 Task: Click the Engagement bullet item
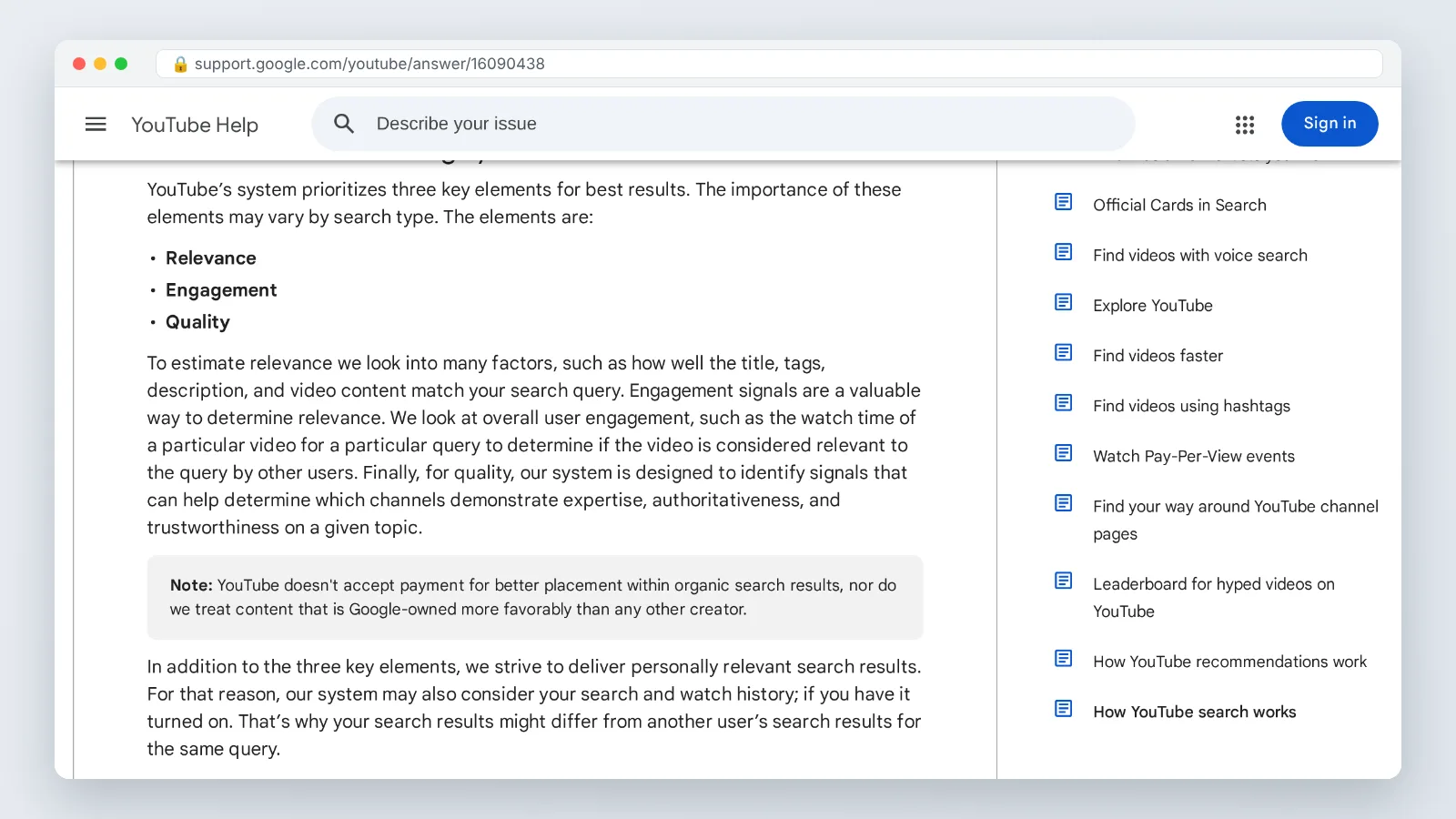(221, 290)
